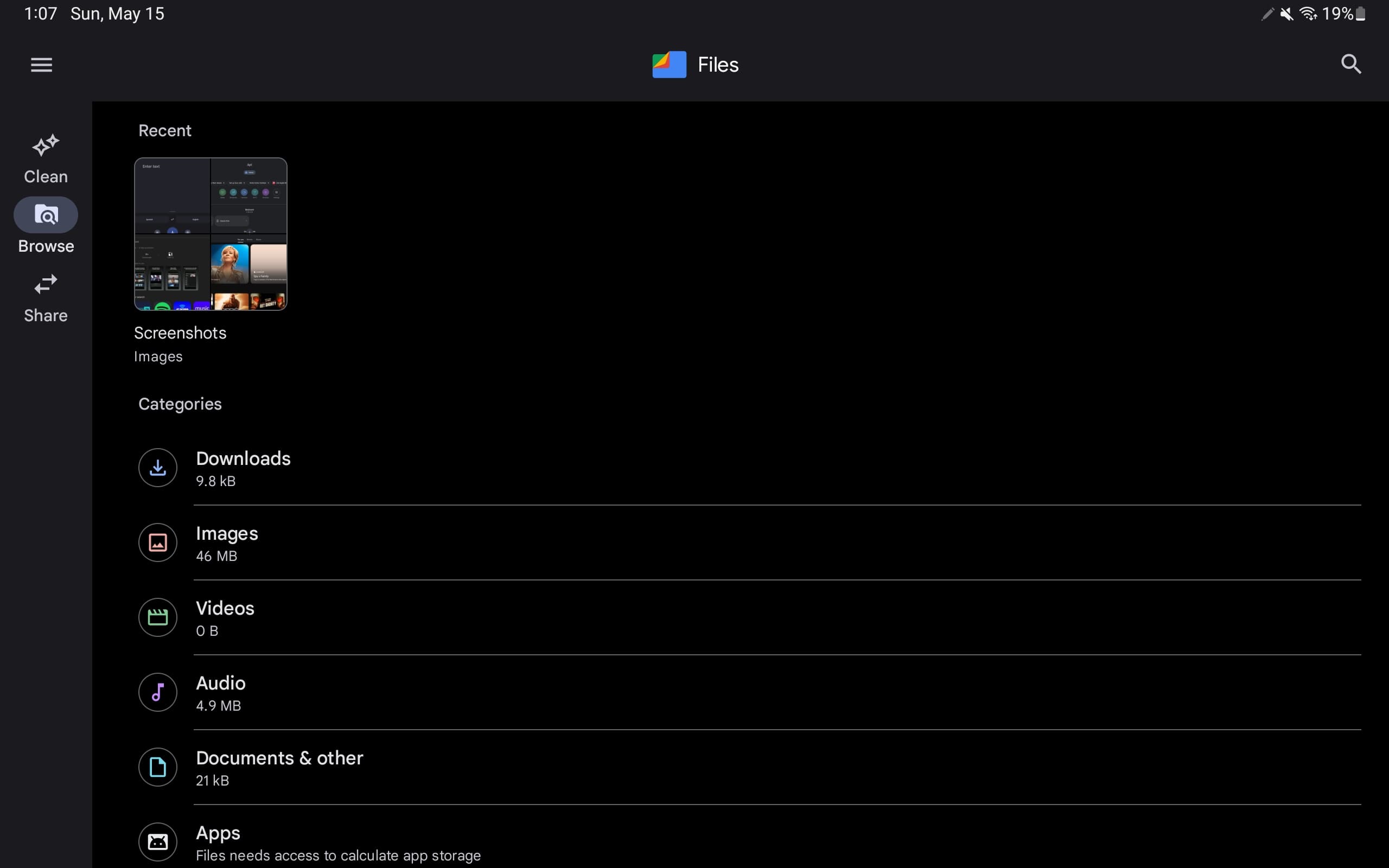This screenshot has height=868, width=1389.
Task: Expand the Recent section
Action: (x=164, y=130)
